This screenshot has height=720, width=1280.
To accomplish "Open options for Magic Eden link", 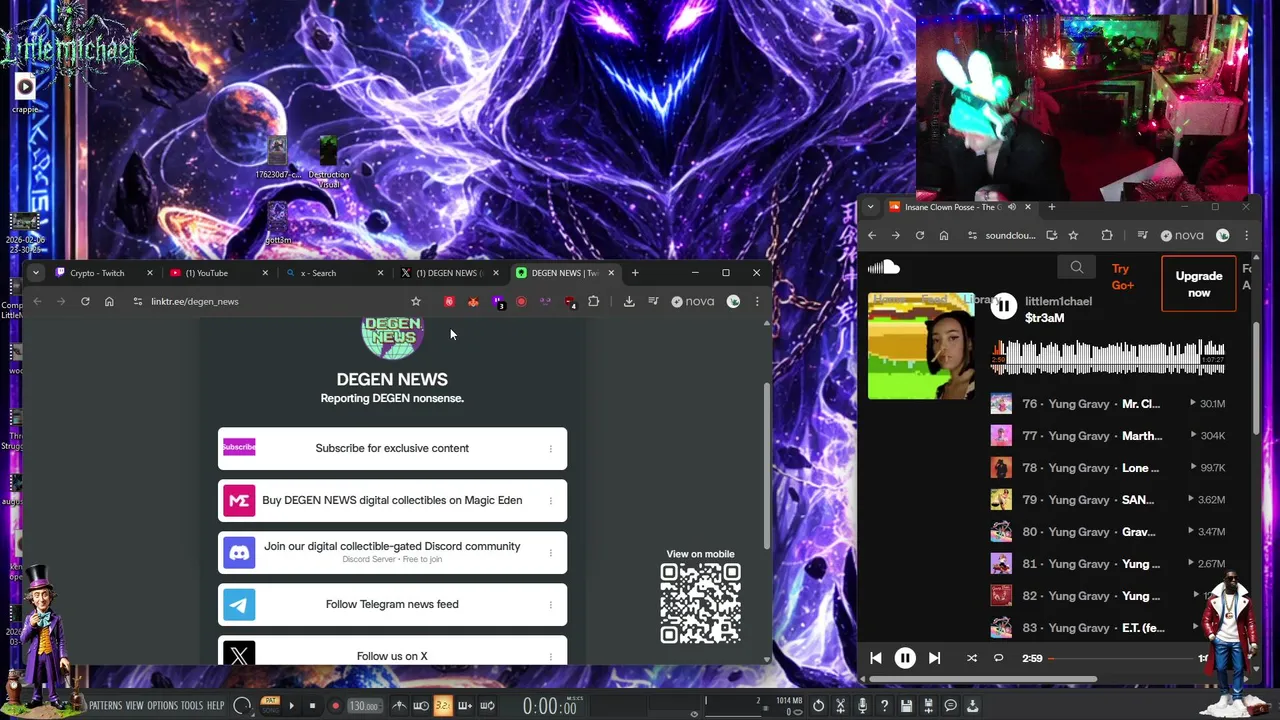I will pyautogui.click(x=550, y=501).
